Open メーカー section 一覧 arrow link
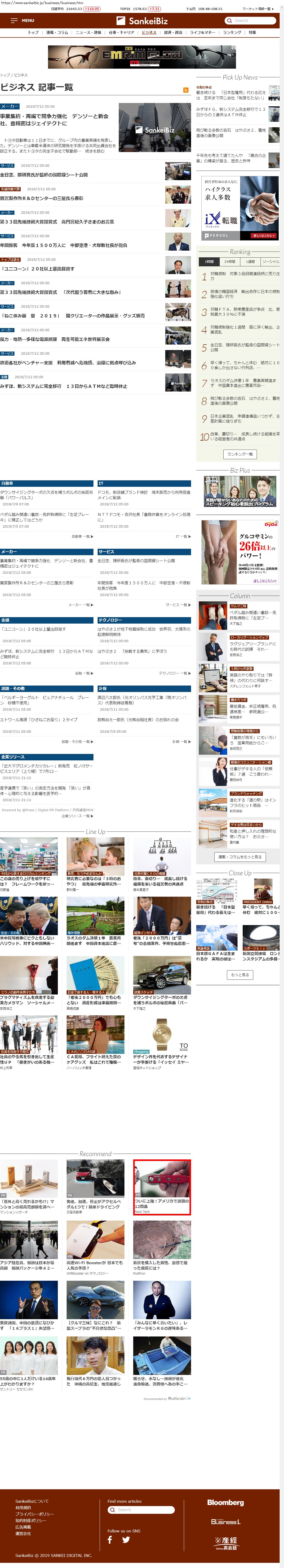 81,604
